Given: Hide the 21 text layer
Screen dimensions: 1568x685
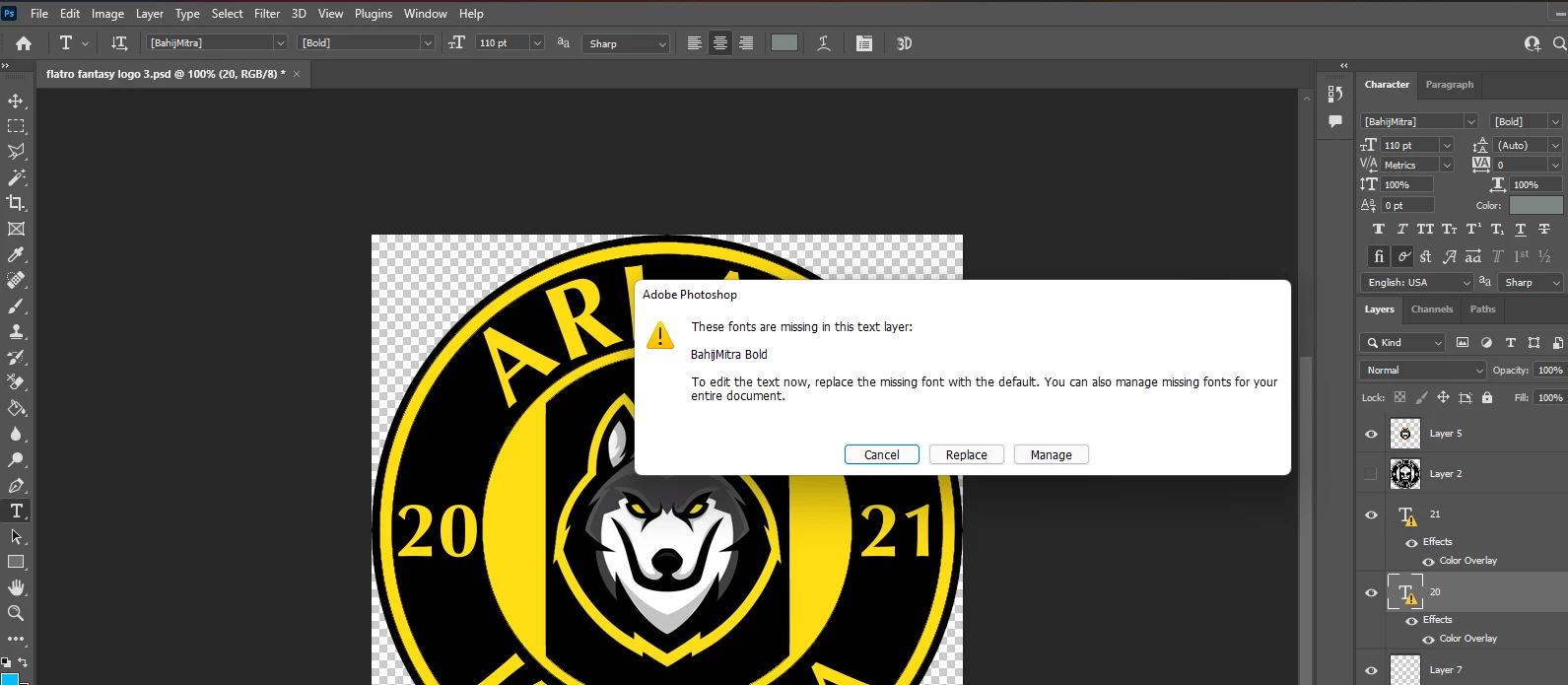Looking at the screenshot, I should (x=1371, y=514).
